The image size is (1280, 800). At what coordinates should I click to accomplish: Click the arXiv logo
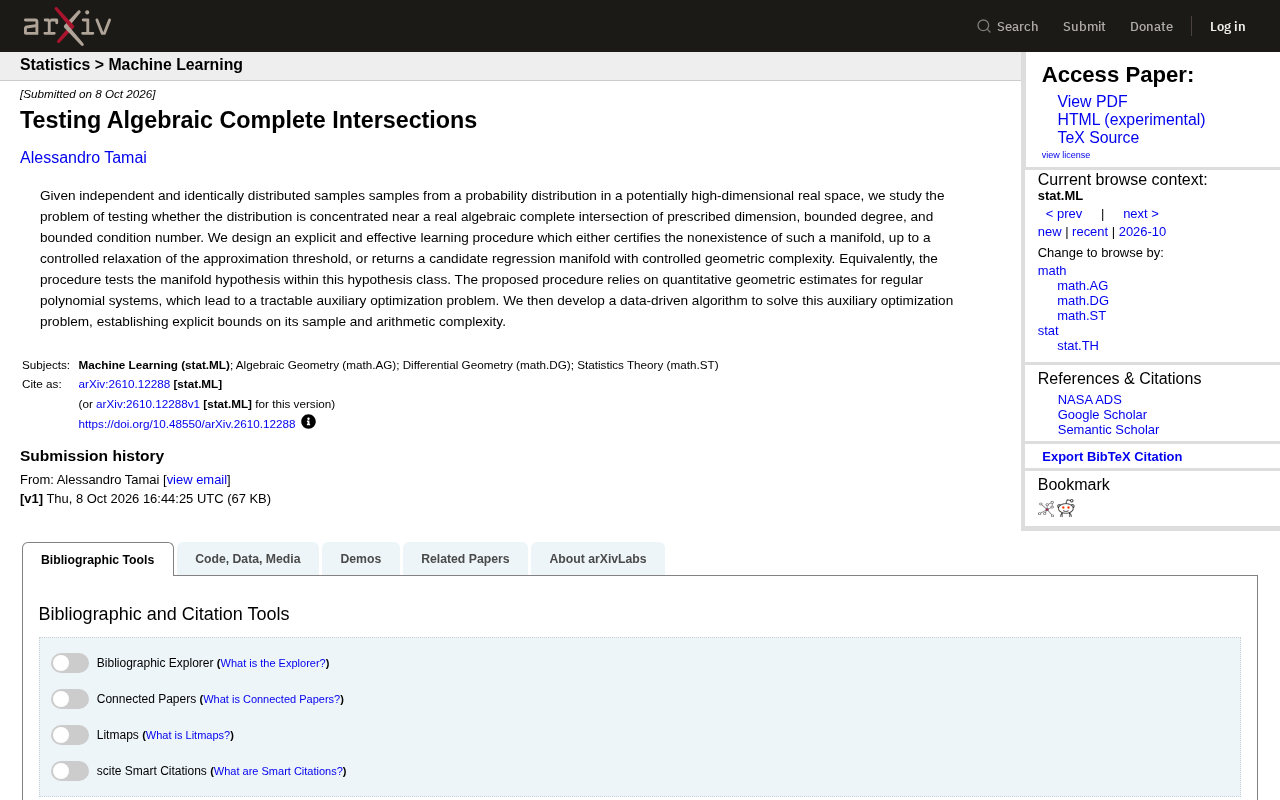tap(67, 26)
